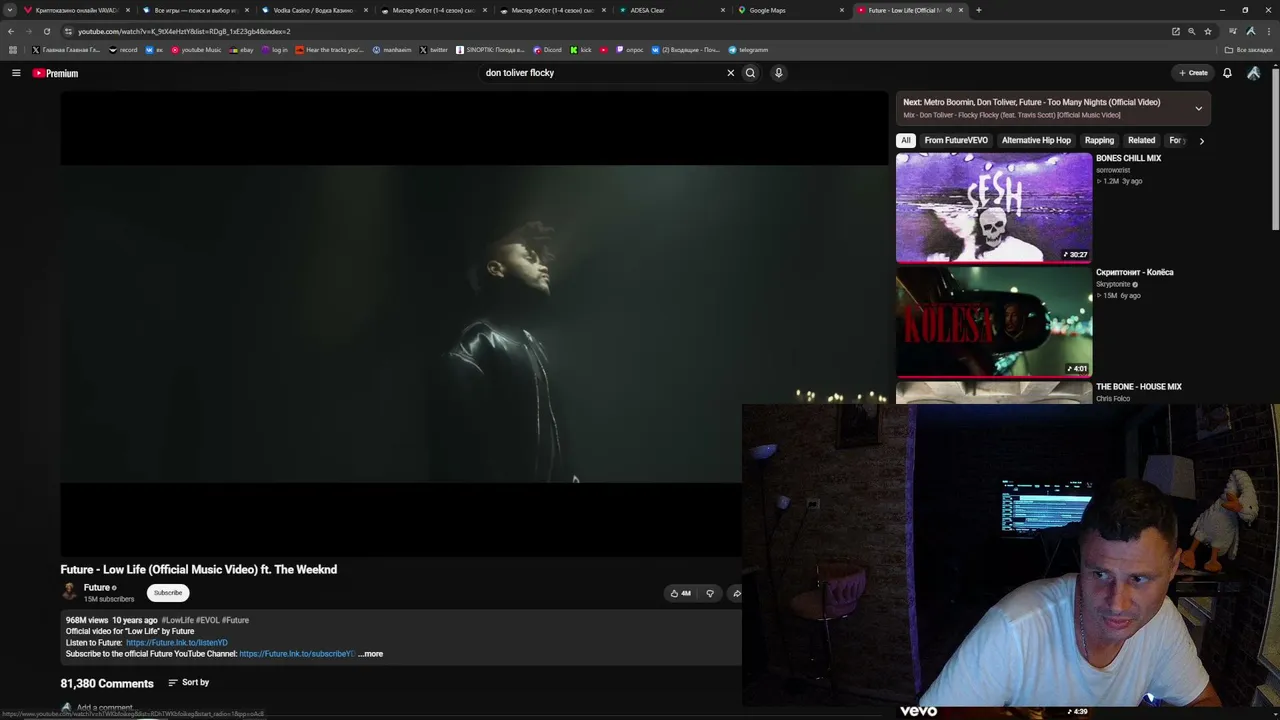Viewport: 1280px width, 720px height.
Task: Open the Future.lnk.to/listenYD link
Action: tap(177, 643)
